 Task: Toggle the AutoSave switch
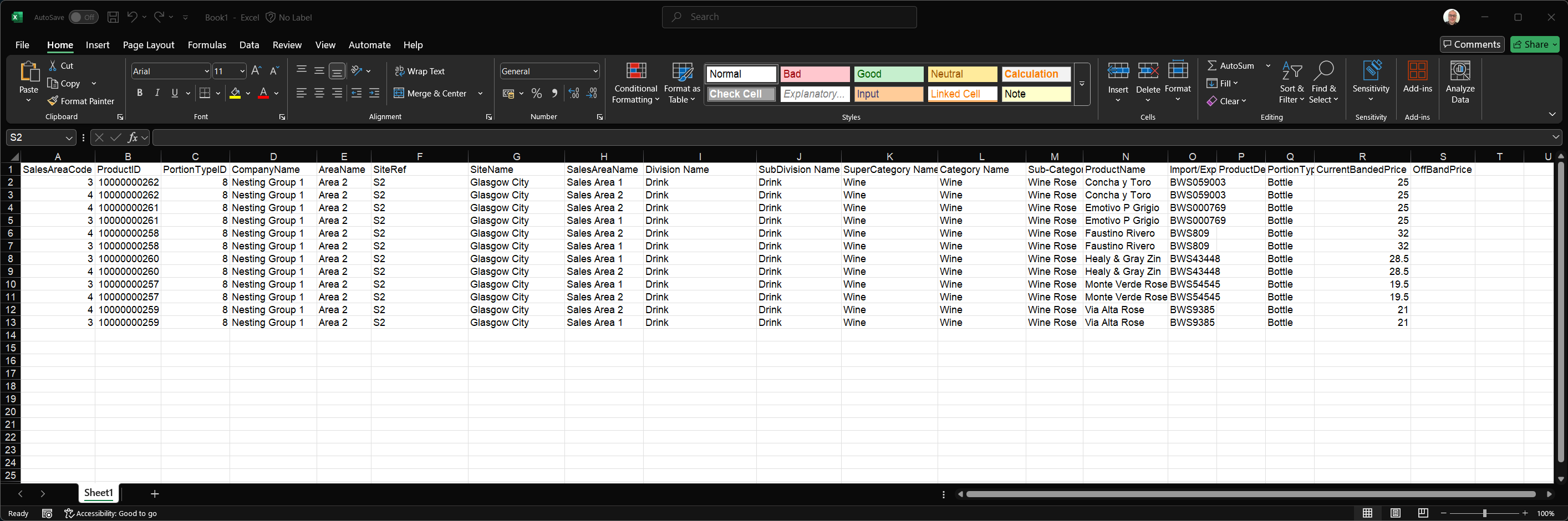pyautogui.click(x=83, y=17)
